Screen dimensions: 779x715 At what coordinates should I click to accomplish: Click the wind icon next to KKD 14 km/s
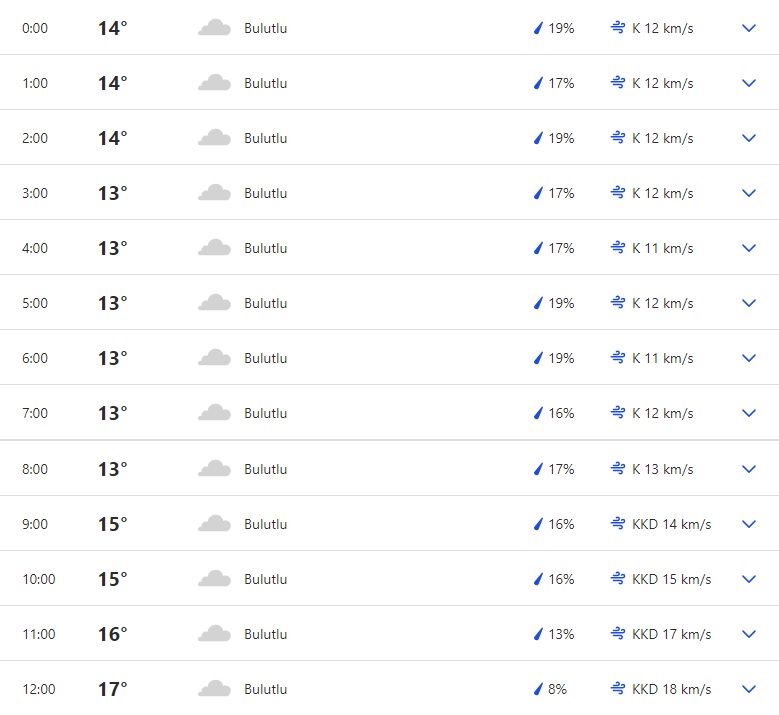618,524
